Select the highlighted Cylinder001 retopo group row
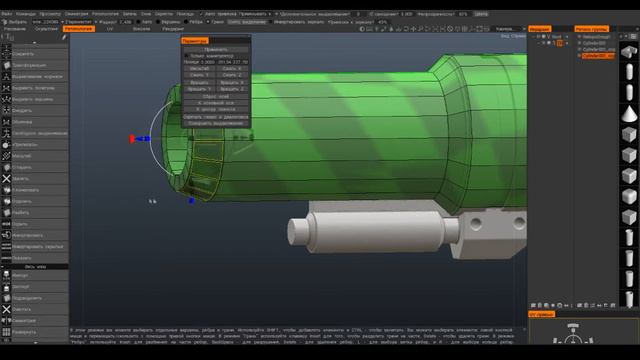The image size is (640, 360). point(598,56)
